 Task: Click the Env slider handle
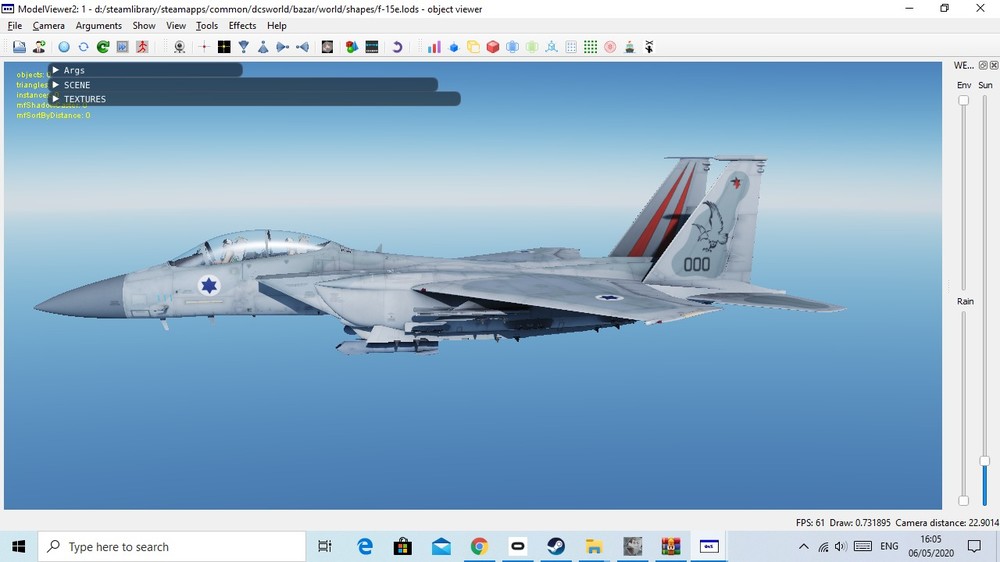point(964,100)
